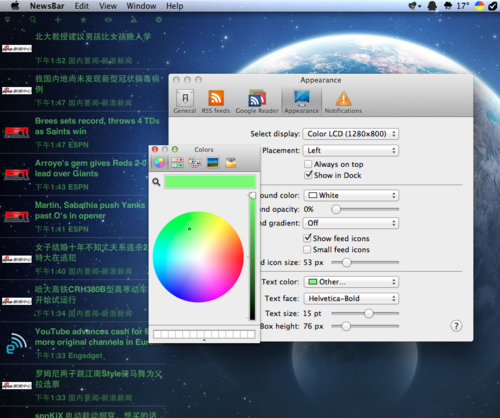Uncheck the Show in Dock checkbox
Screen dimensions: 500x418
308,175
